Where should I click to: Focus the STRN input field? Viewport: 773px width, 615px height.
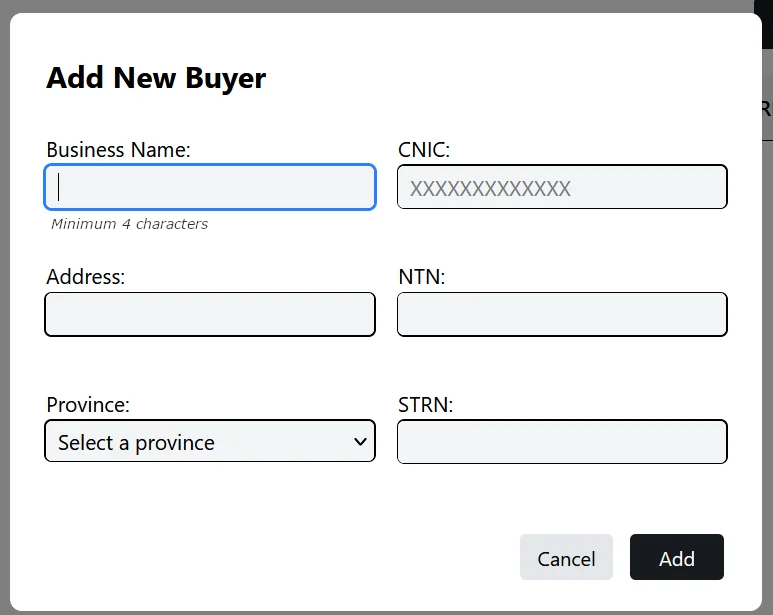click(562, 442)
